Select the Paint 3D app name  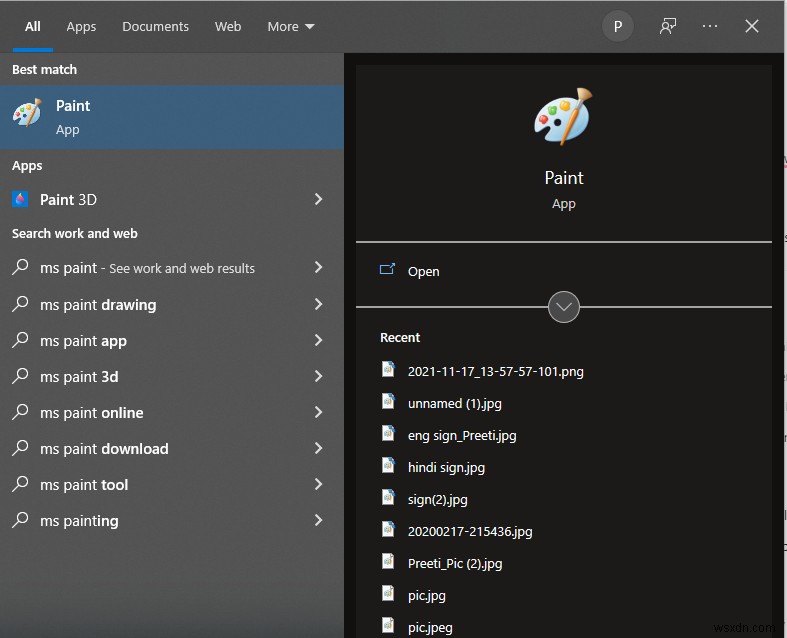pyautogui.click(x=68, y=200)
